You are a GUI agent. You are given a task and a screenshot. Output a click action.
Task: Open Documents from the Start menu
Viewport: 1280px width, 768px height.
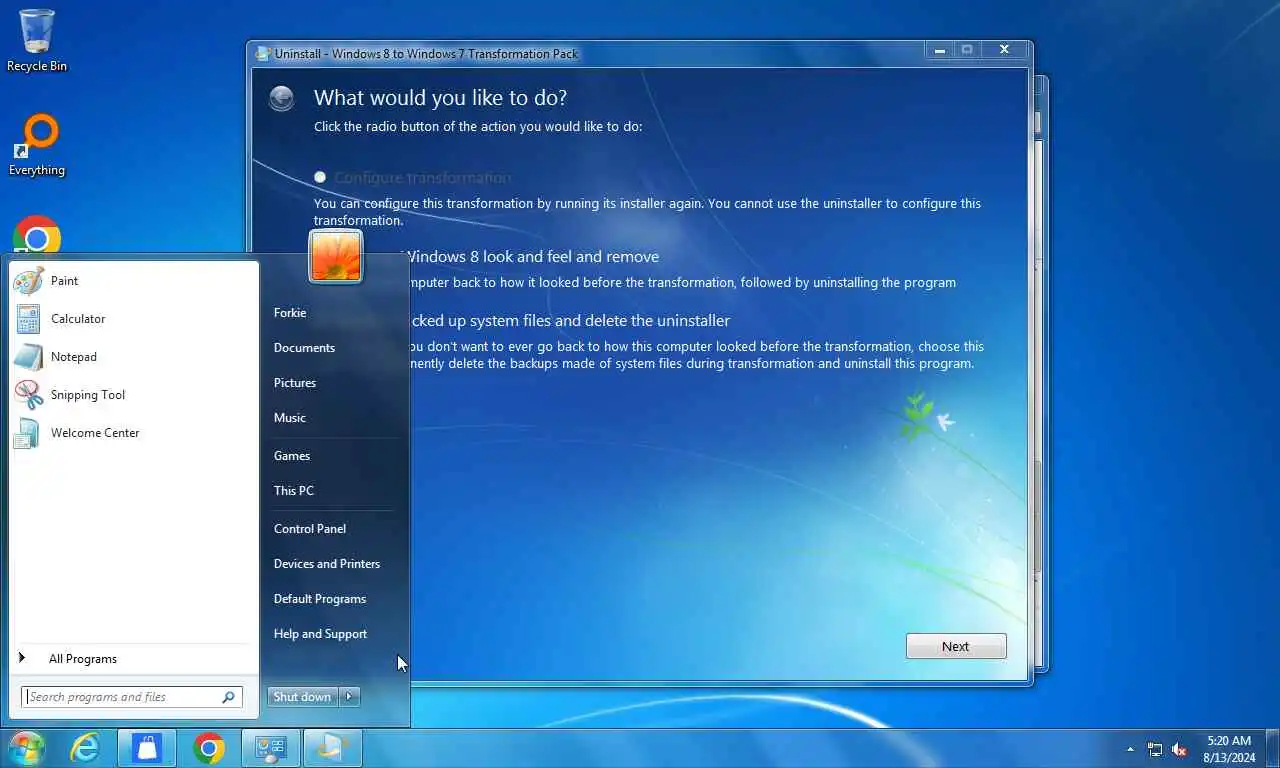pyautogui.click(x=304, y=348)
